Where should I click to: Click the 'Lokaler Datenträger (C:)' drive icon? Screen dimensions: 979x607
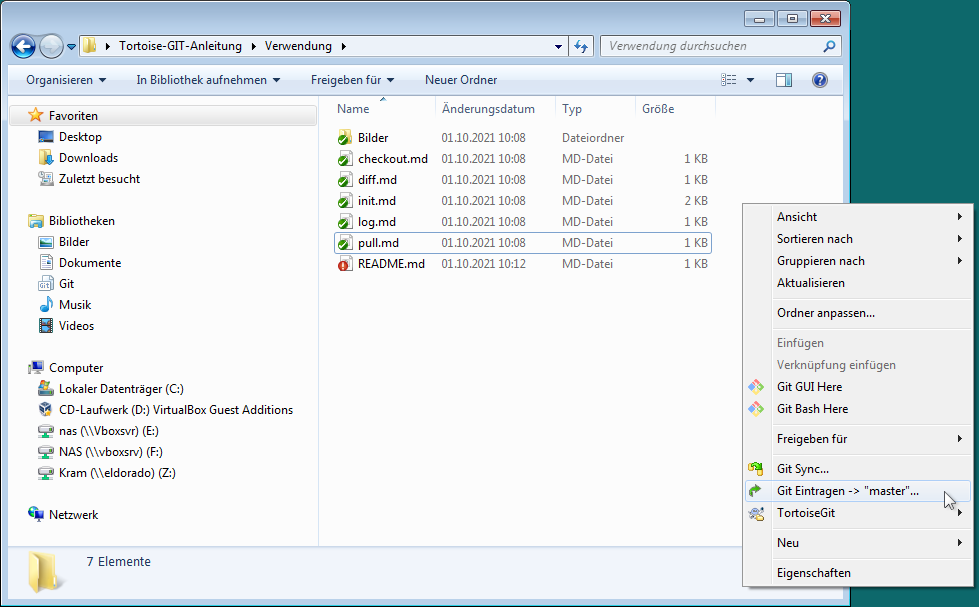pyautogui.click(x=46, y=388)
